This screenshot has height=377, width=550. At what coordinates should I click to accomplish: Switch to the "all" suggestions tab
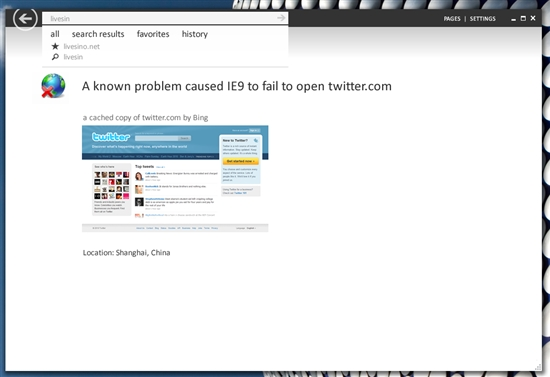[x=55, y=34]
